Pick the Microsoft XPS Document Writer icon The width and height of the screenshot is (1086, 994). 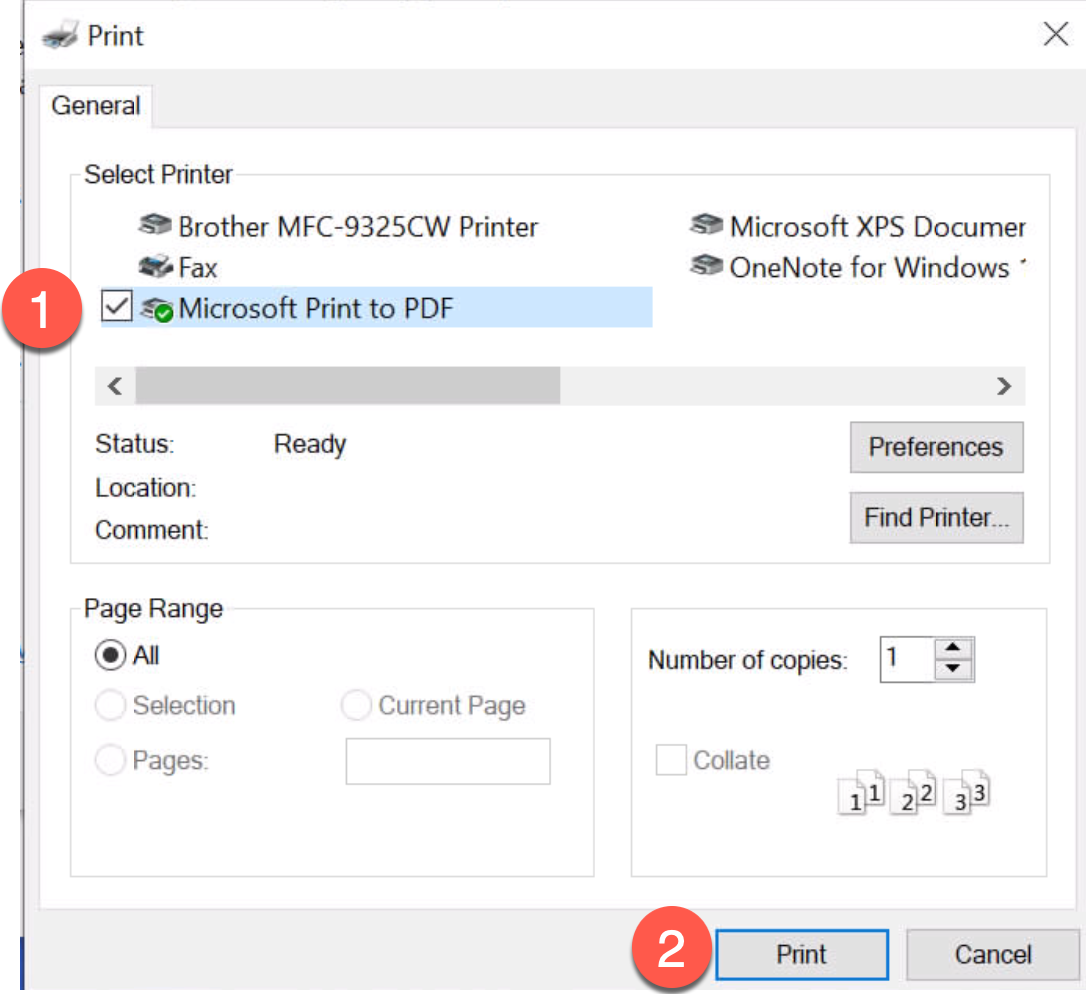click(706, 225)
